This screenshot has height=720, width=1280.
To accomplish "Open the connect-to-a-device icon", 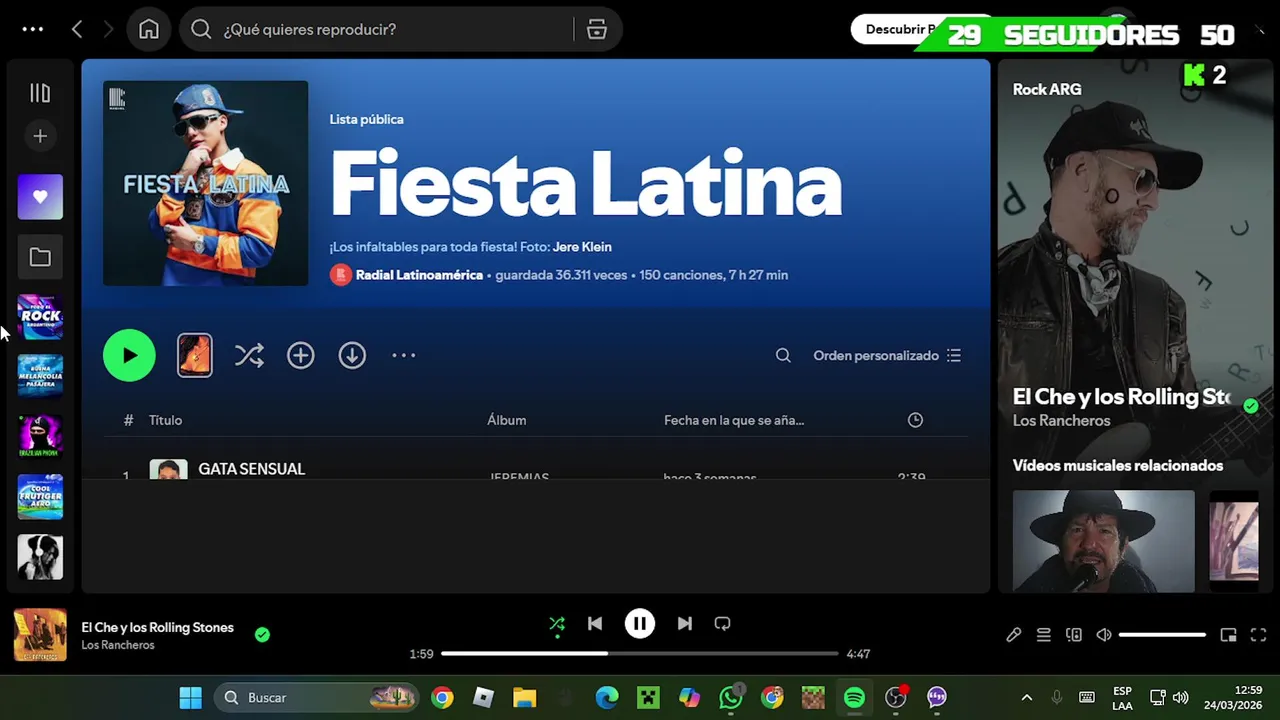I will 1074,635.
